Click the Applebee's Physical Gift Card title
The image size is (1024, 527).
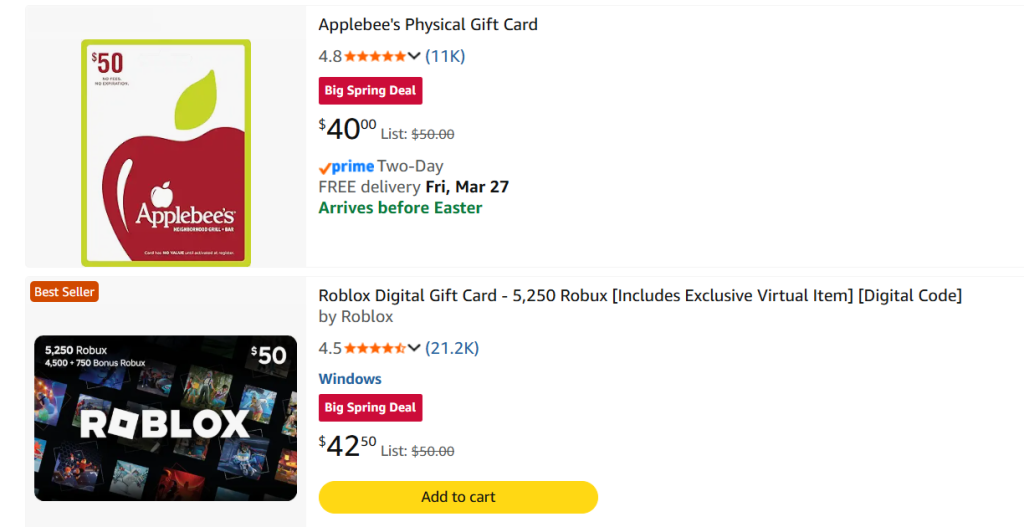pos(428,24)
